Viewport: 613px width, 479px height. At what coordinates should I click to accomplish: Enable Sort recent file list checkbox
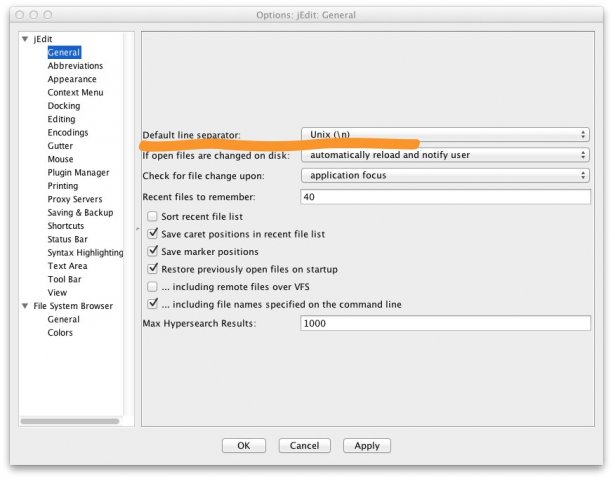[152, 216]
